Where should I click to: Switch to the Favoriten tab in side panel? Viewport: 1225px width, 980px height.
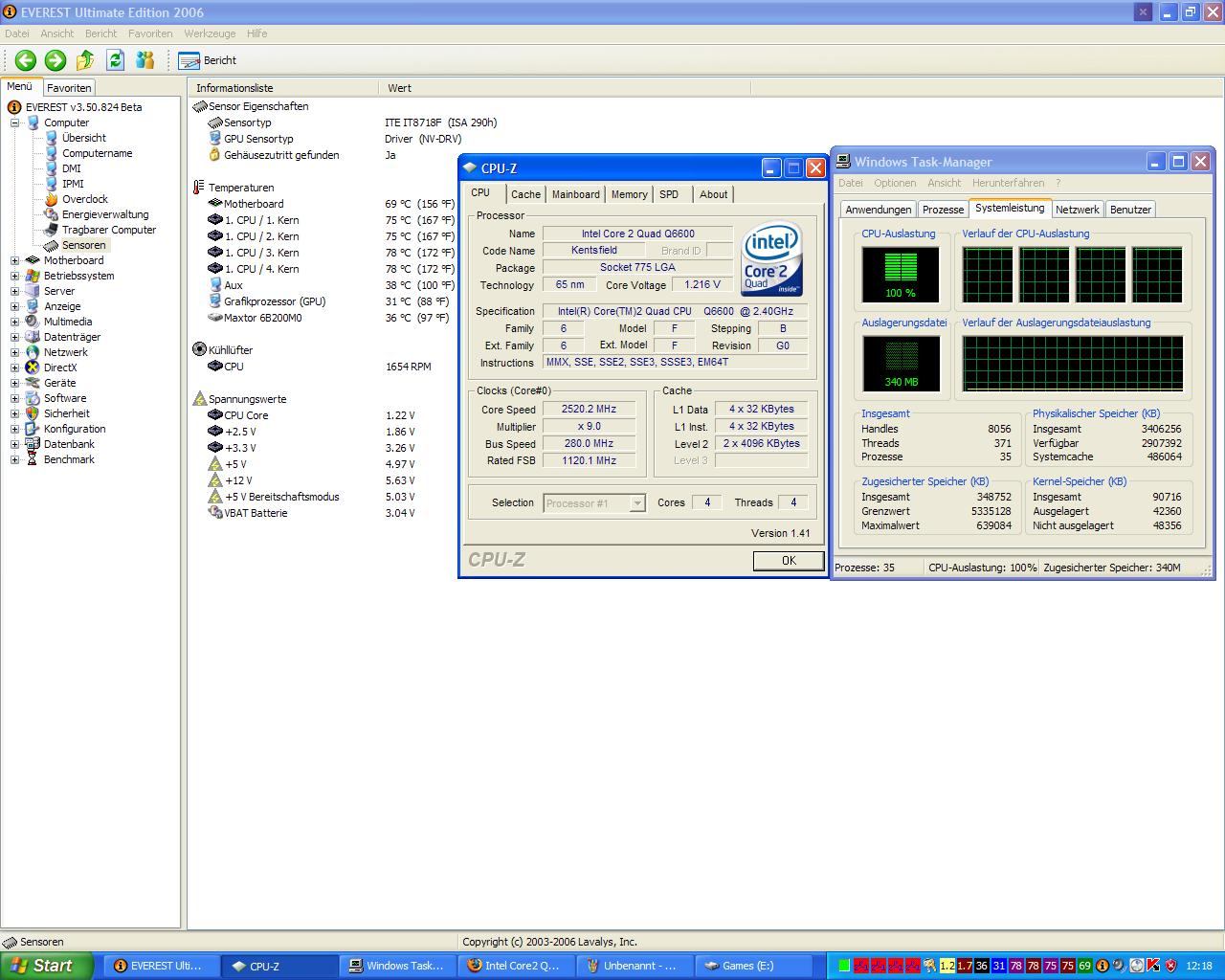tap(69, 87)
